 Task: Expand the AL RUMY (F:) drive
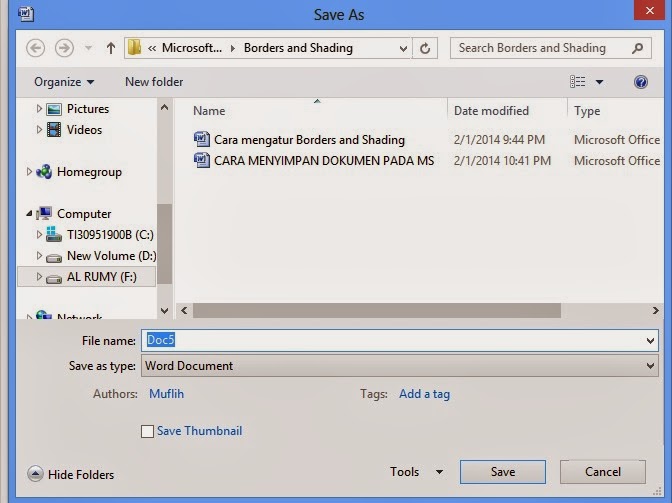pyautogui.click(x=39, y=276)
